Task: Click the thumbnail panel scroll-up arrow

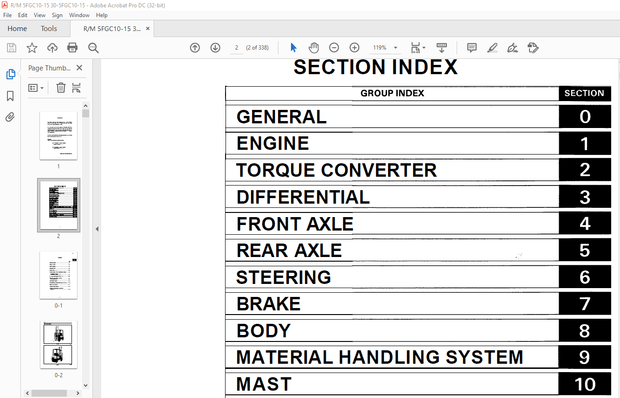Action: coord(85,106)
